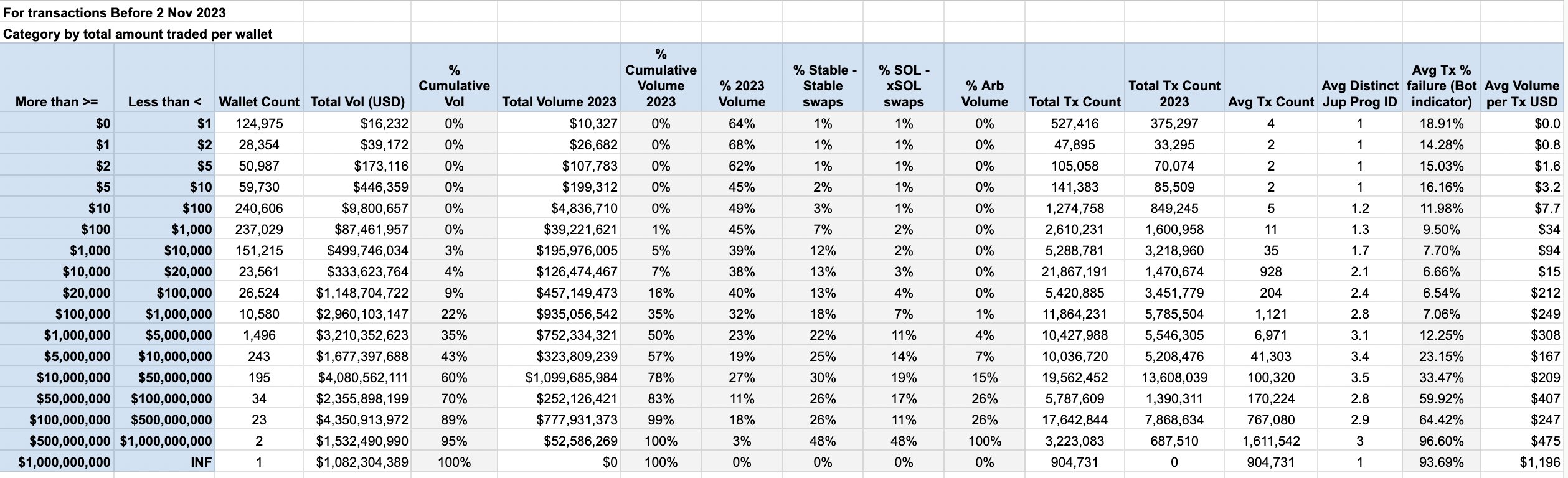Click 'For transactions Before 2 Nov 2023' title cell
Viewport: 1568px width, 478px height.
click(115, 12)
